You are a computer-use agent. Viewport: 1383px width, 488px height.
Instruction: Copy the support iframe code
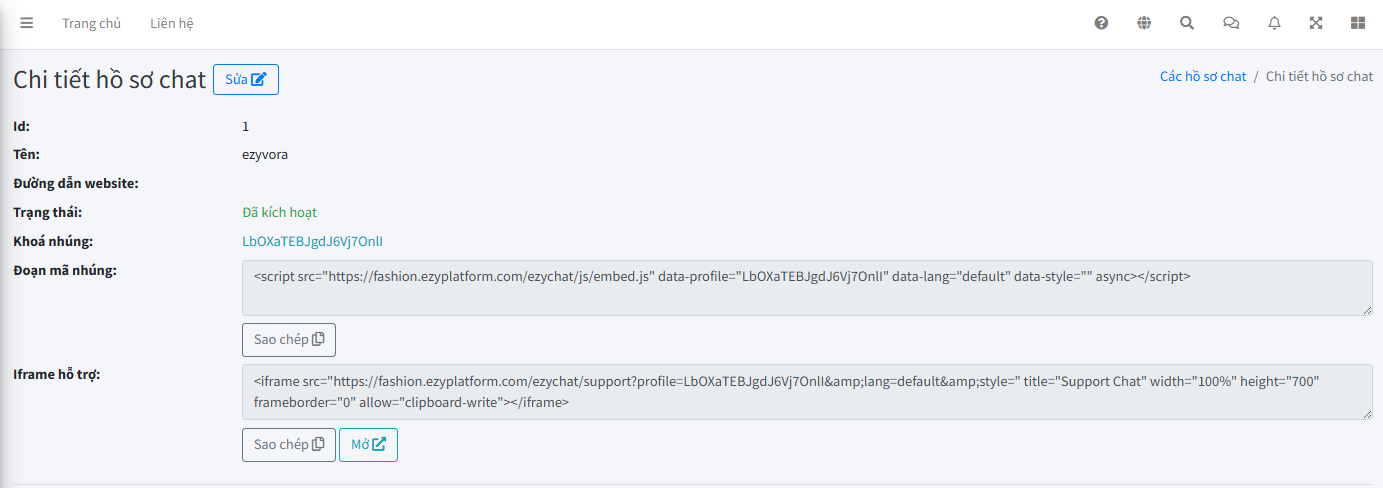(x=289, y=445)
